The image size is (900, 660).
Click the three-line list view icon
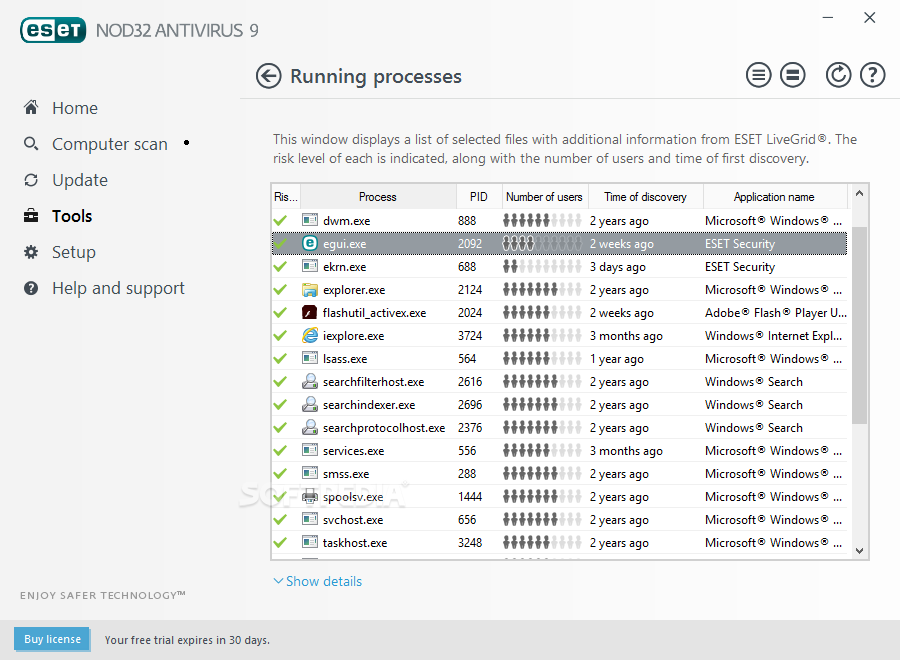click(x=758, y=75)
